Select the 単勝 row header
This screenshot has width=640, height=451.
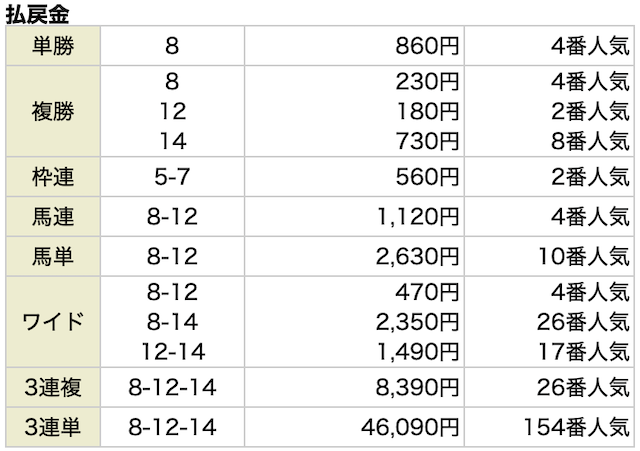coord(53,46)
